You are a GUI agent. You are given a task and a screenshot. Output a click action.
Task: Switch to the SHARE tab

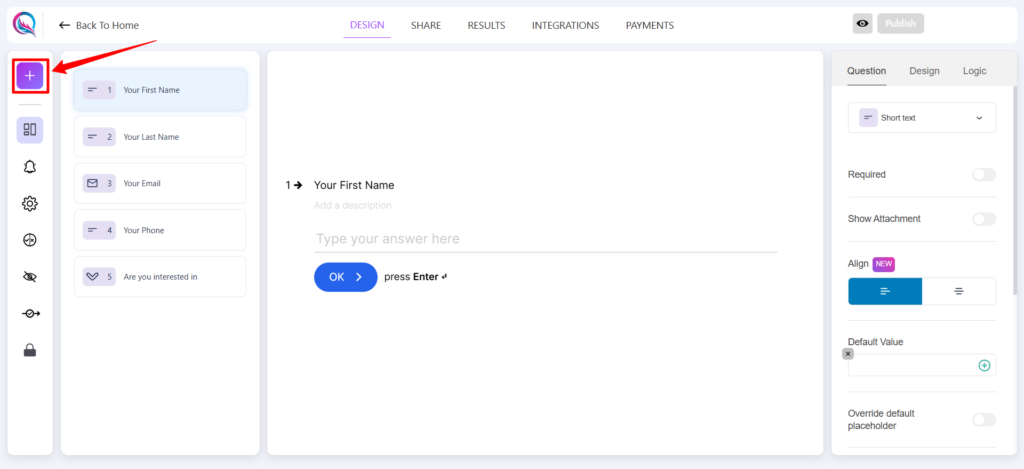426,25
